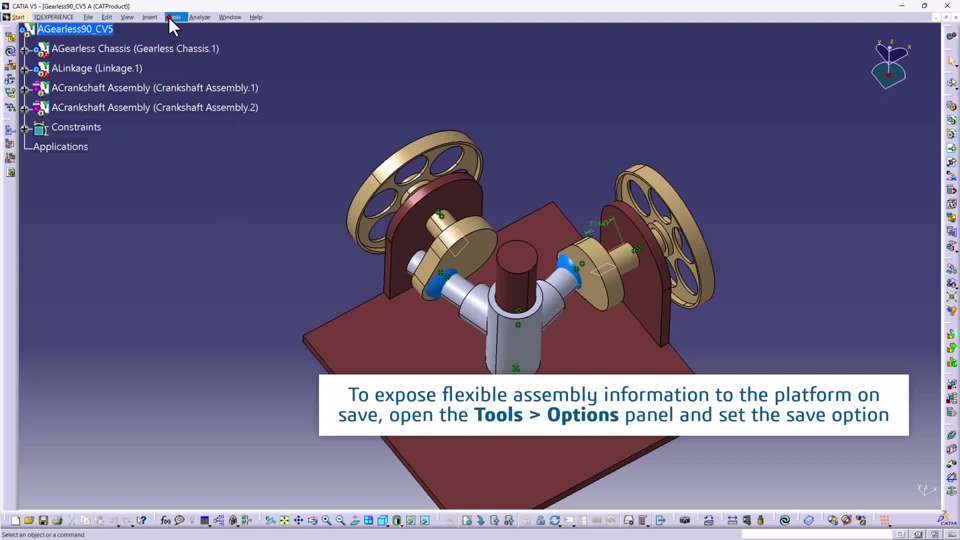Open the Edit menu

pyautogui.click(x=107, y=17)
